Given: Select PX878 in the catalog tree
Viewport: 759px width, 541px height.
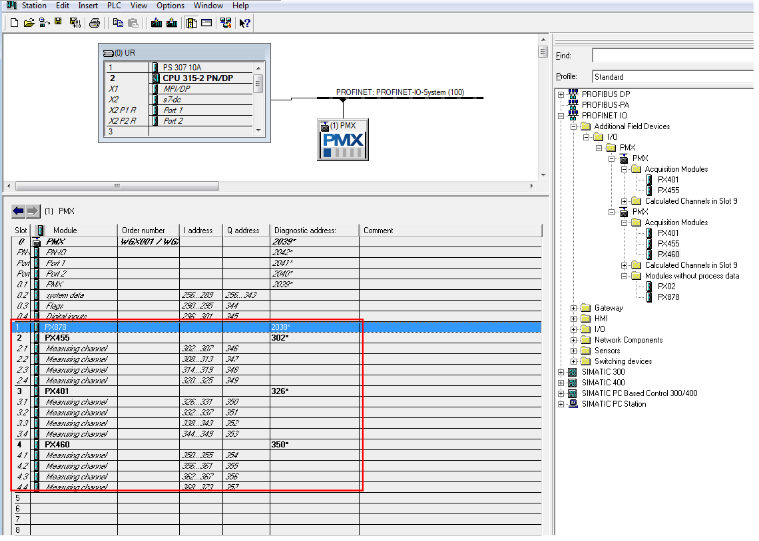Looking at the screenshot, I should click(x=668, y=297).
